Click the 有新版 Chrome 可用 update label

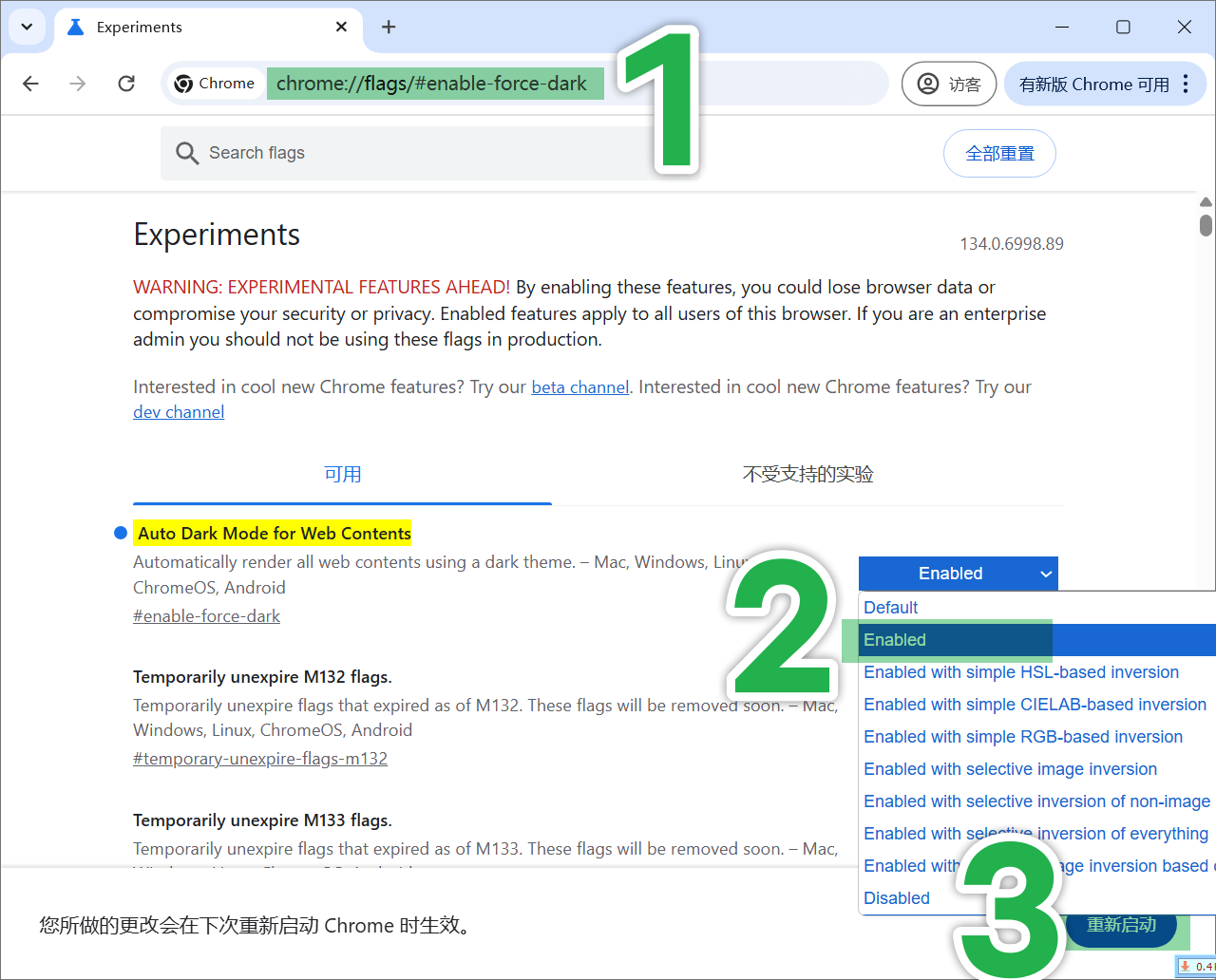tap(1093, 84)
